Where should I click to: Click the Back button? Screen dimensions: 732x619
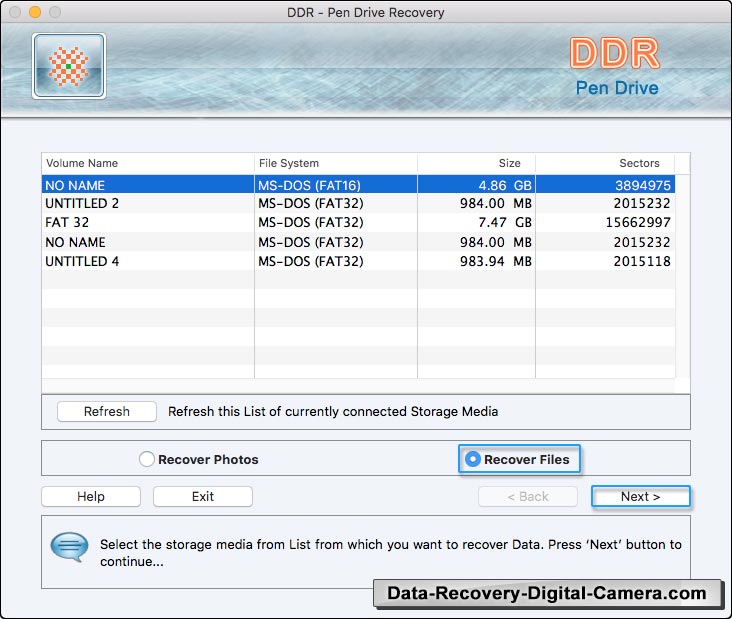tap(528, 496)
